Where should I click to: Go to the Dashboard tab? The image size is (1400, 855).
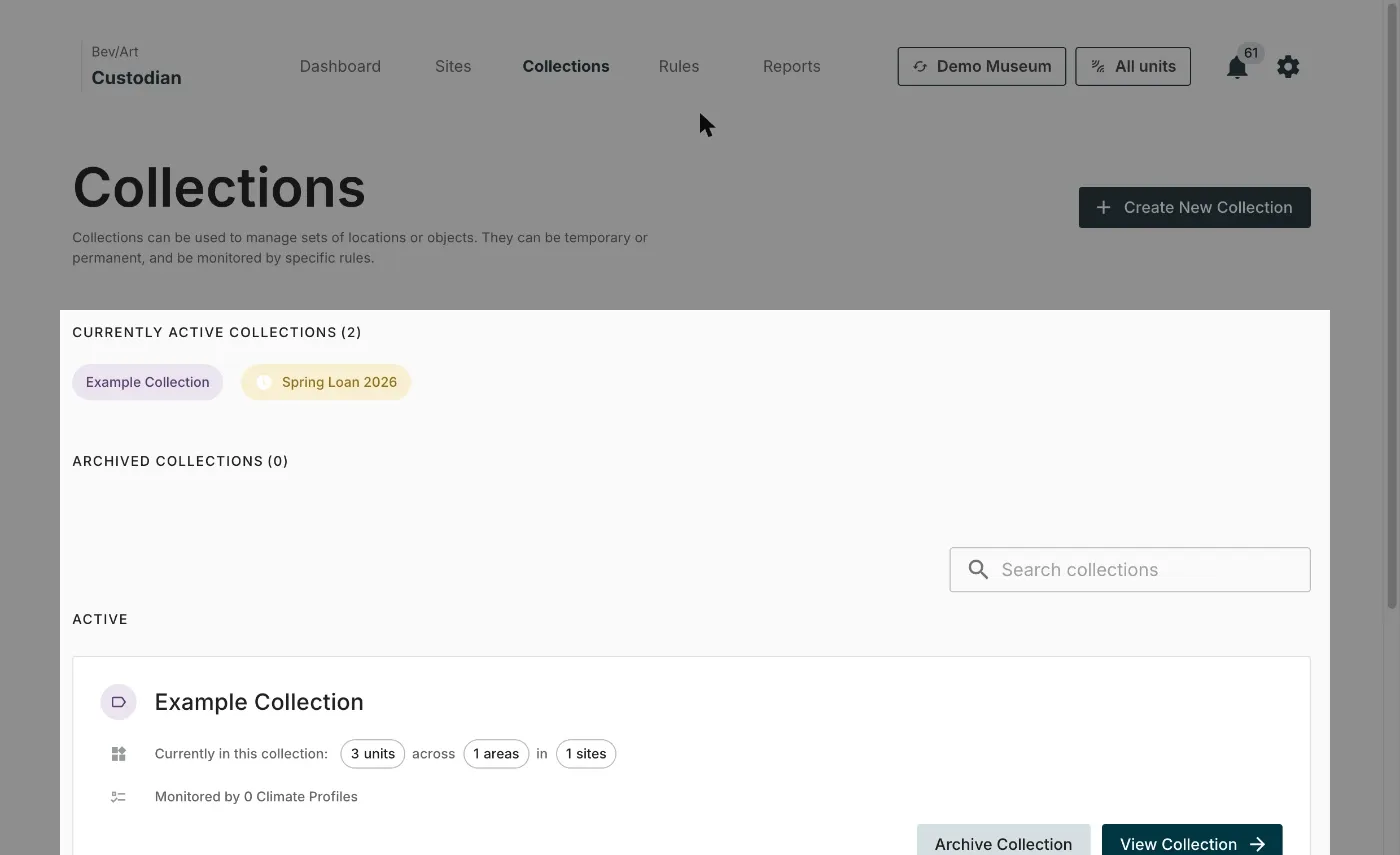[340, 67]
